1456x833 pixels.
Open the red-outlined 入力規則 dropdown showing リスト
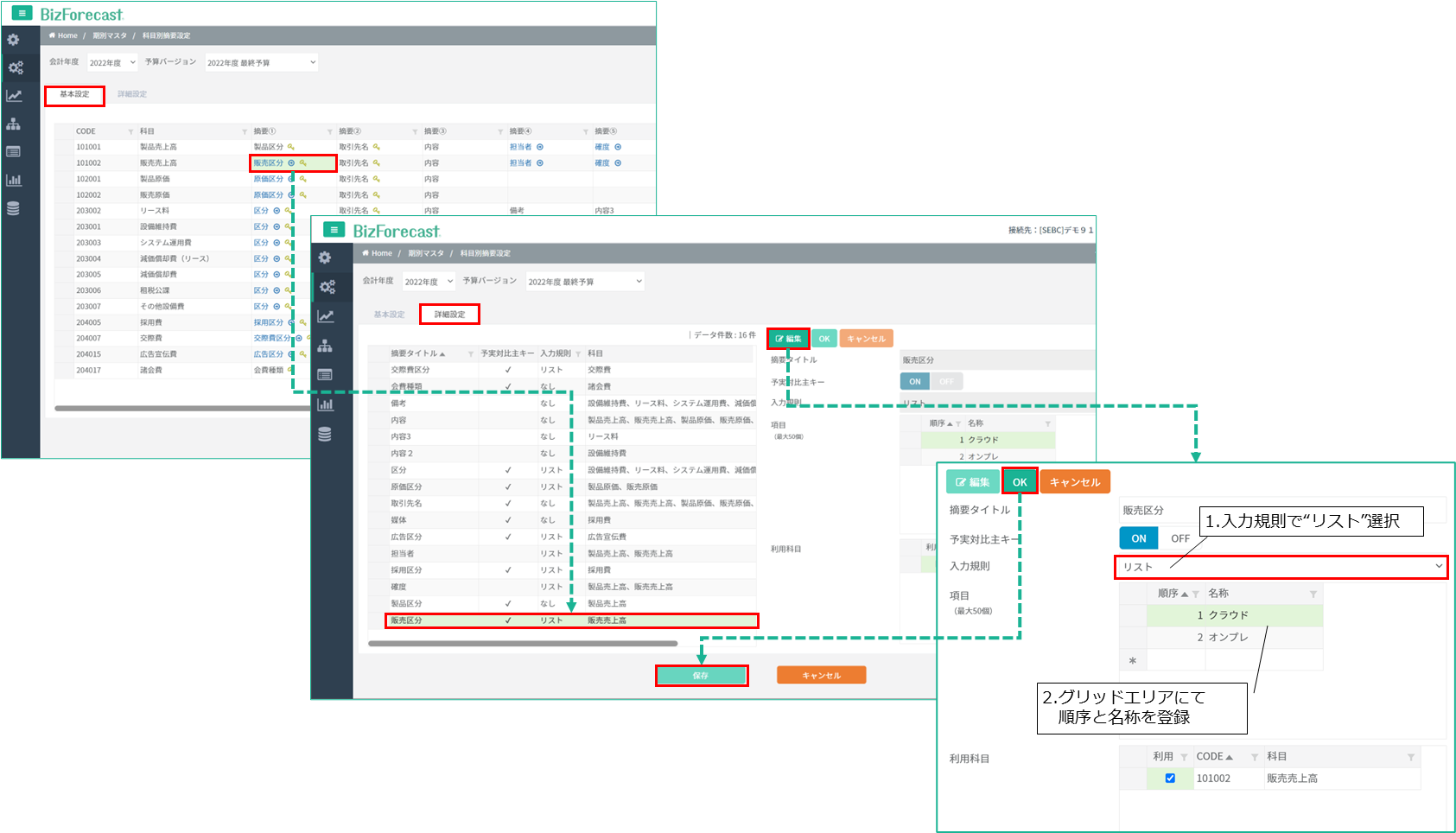point(1281,567)
